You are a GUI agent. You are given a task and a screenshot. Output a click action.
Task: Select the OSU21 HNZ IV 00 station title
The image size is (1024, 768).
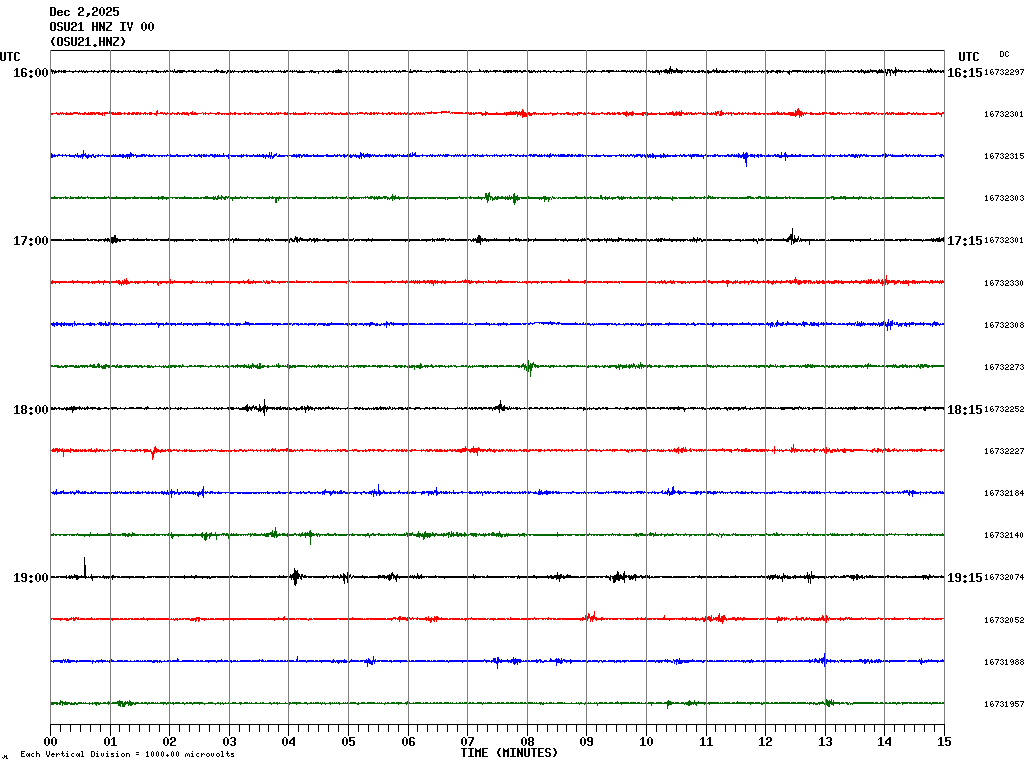[102, 27]
